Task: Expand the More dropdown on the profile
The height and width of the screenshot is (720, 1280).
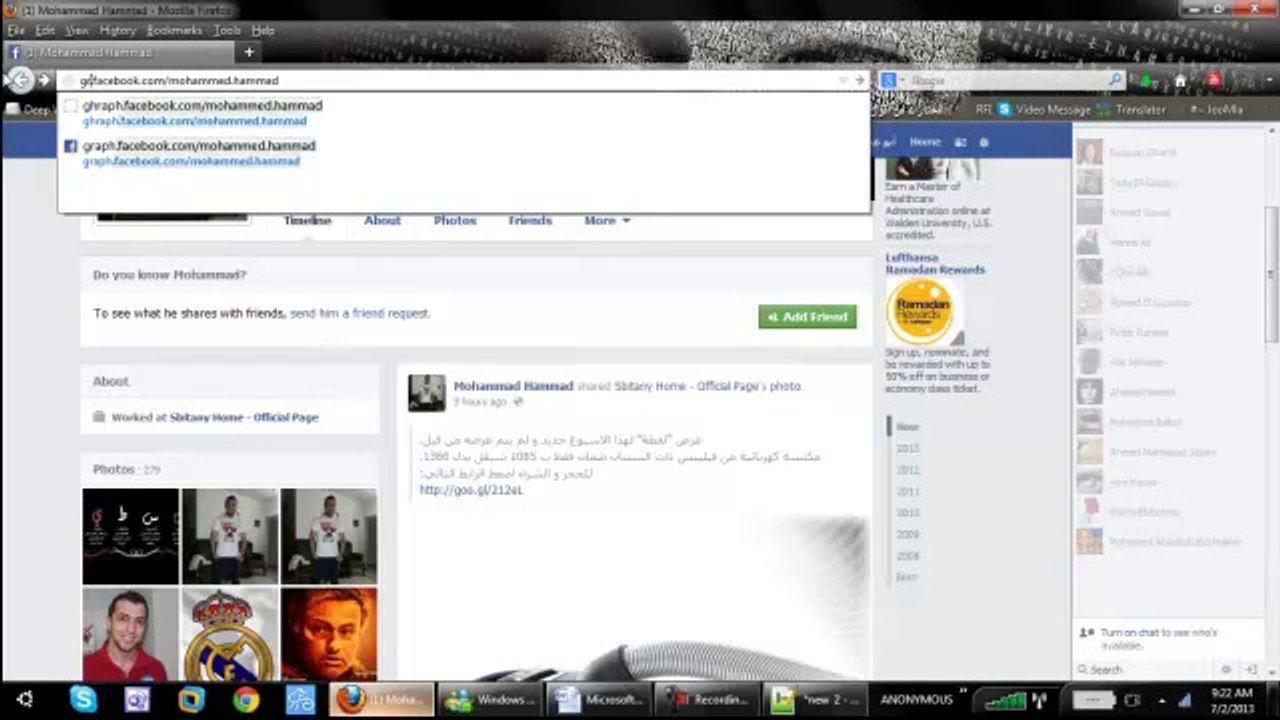Action: [x=607, y=220]
